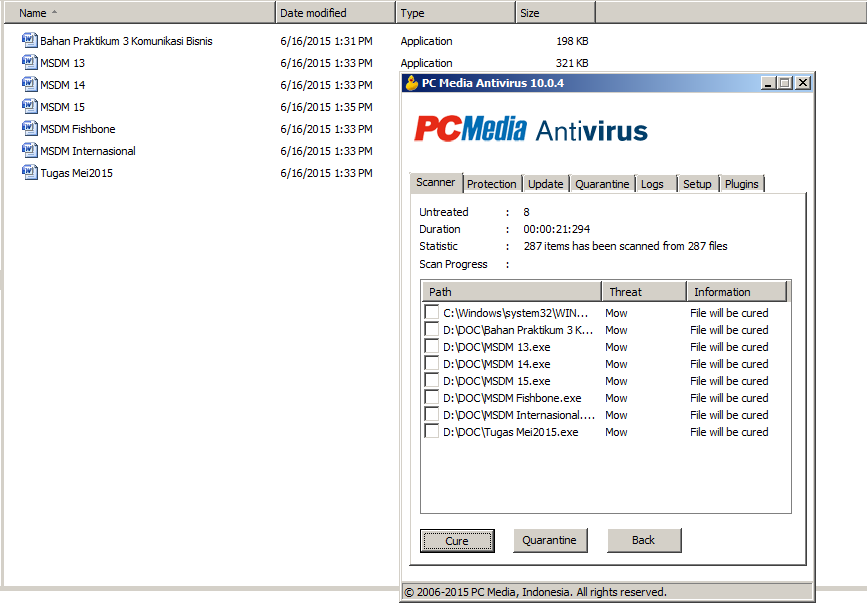Tick checkbox for D:\DOC\Bahan Praktikum 3 K... row

431,329
